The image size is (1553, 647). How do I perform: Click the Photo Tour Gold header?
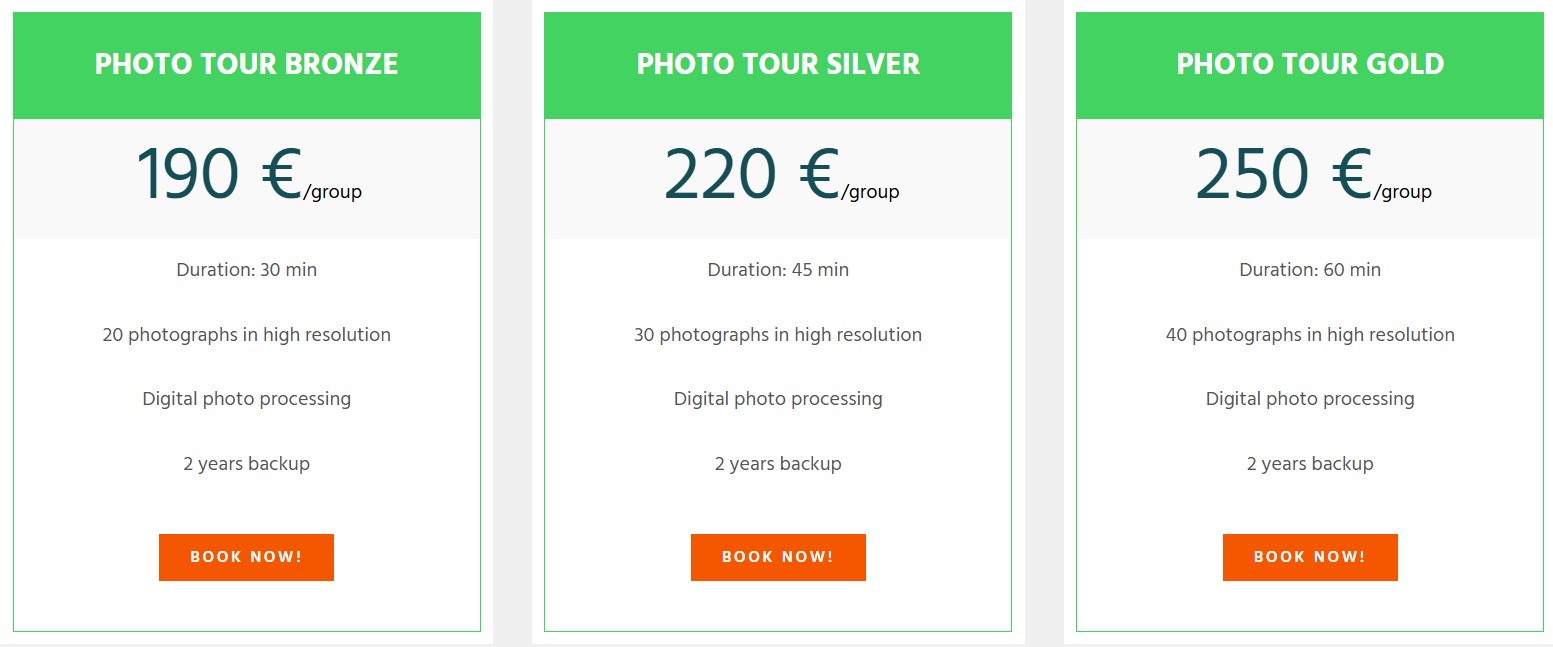[1310, 65]
